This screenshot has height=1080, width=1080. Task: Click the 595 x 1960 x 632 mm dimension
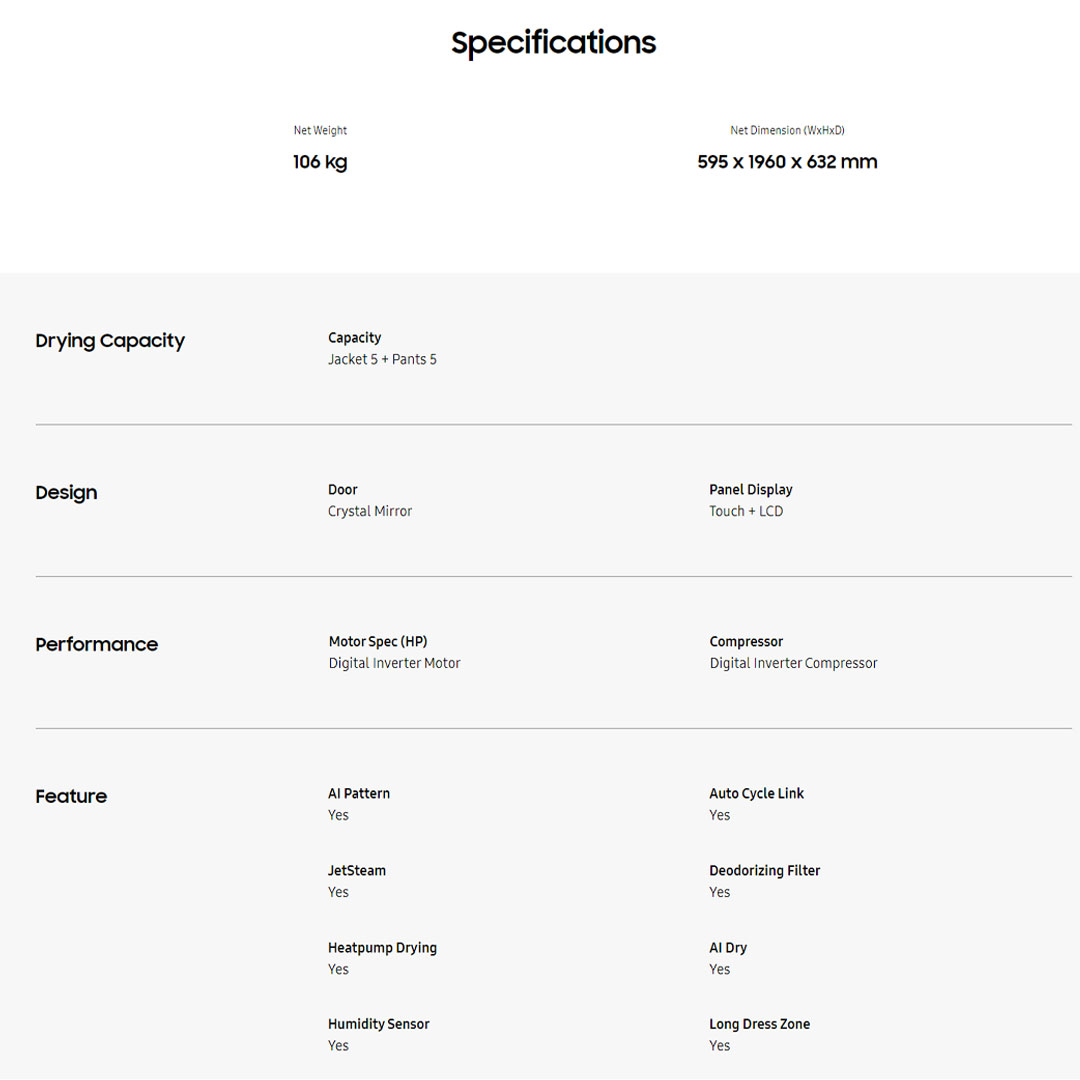point(787,162)
